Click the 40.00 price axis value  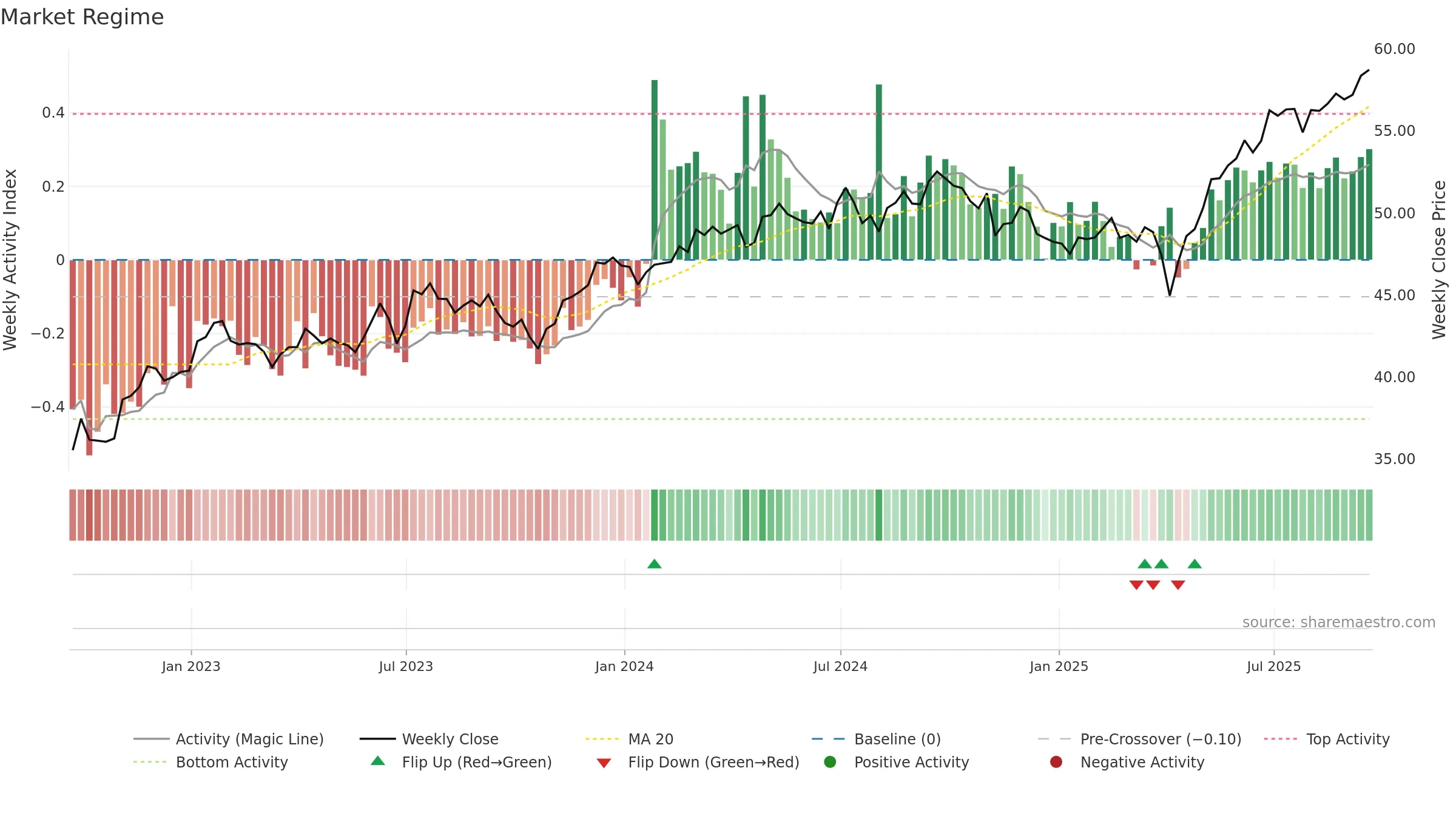1395,377
